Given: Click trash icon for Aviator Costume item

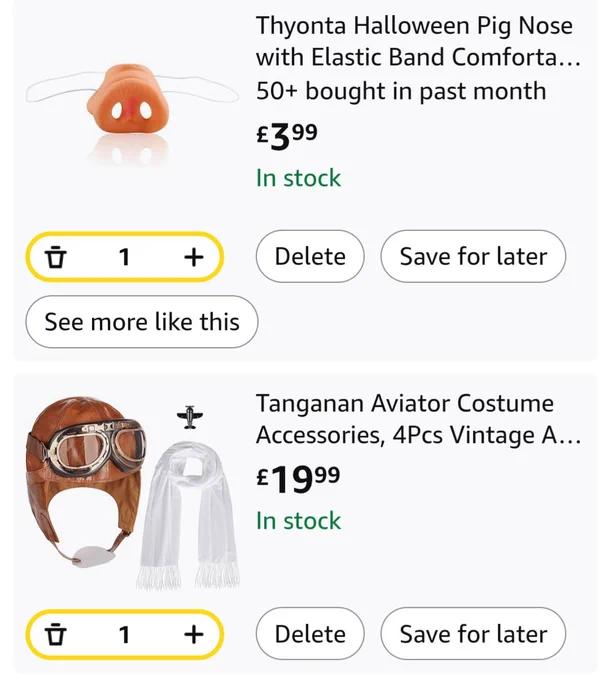Looking at the screenshot, I should click(x=56, y=634).
